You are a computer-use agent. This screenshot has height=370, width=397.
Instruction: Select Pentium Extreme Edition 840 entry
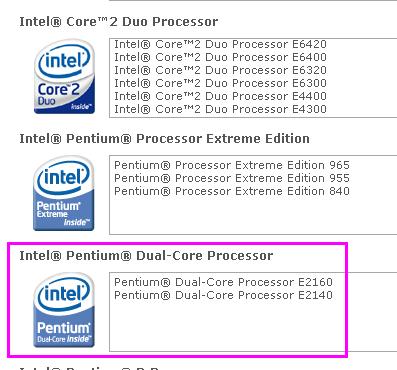click(x=232, y=191)
